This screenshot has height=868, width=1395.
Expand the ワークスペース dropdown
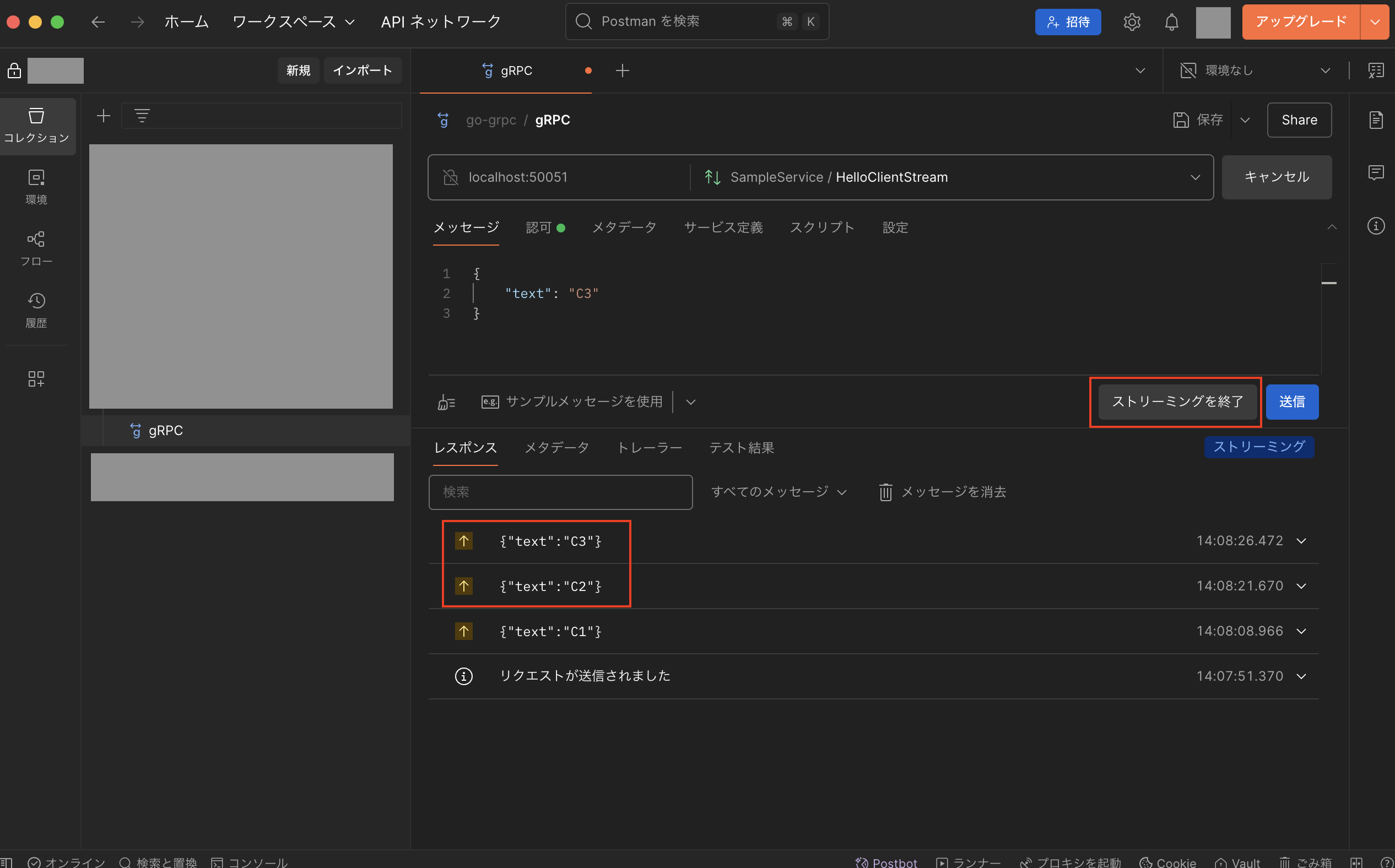[x=294, y=22]
